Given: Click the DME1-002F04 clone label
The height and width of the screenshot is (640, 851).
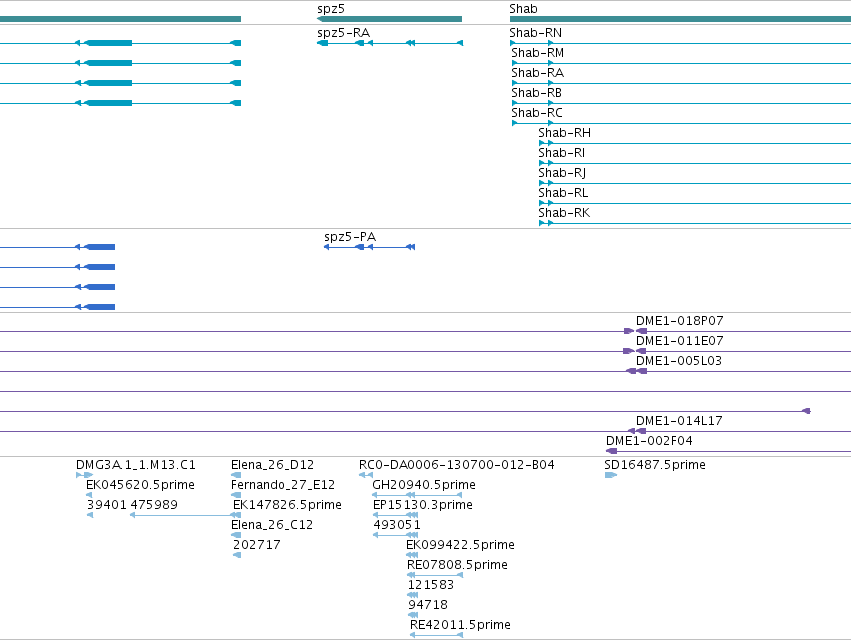Looking at the screenshot, I should click(649, 441).
